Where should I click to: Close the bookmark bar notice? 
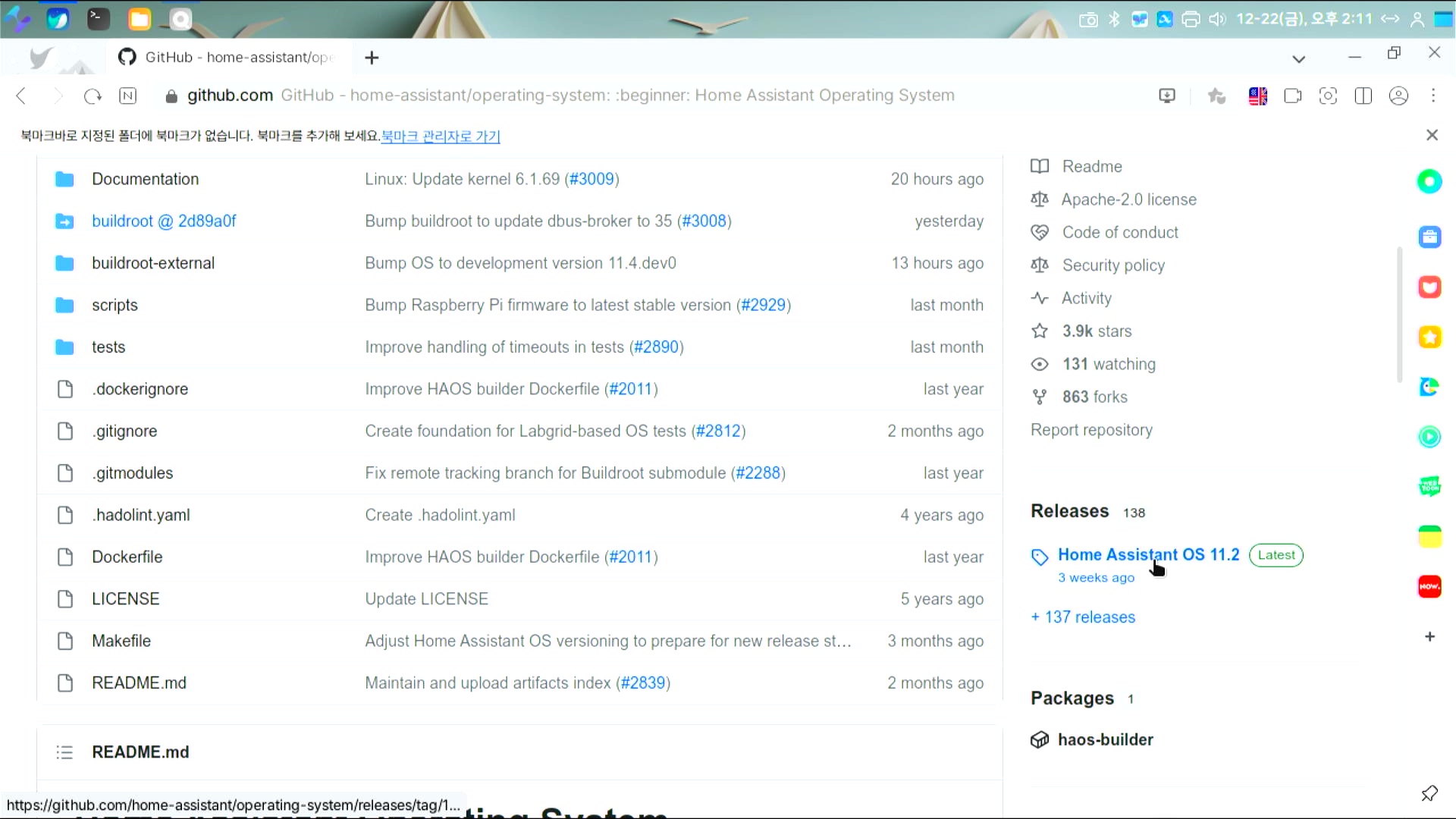[x=1432, y=135]
